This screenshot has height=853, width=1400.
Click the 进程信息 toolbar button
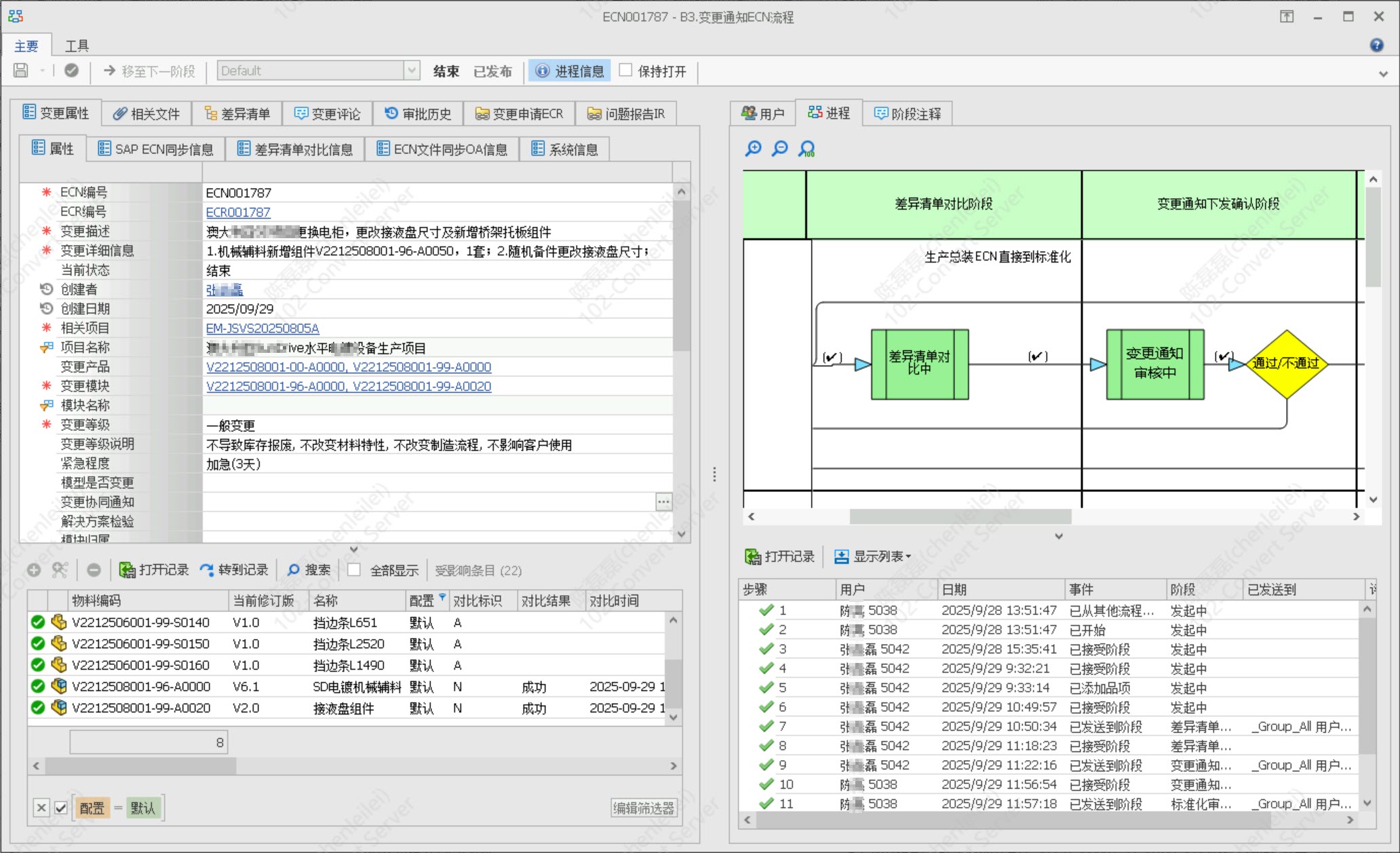pyautogui.click(x=570, y=71)
